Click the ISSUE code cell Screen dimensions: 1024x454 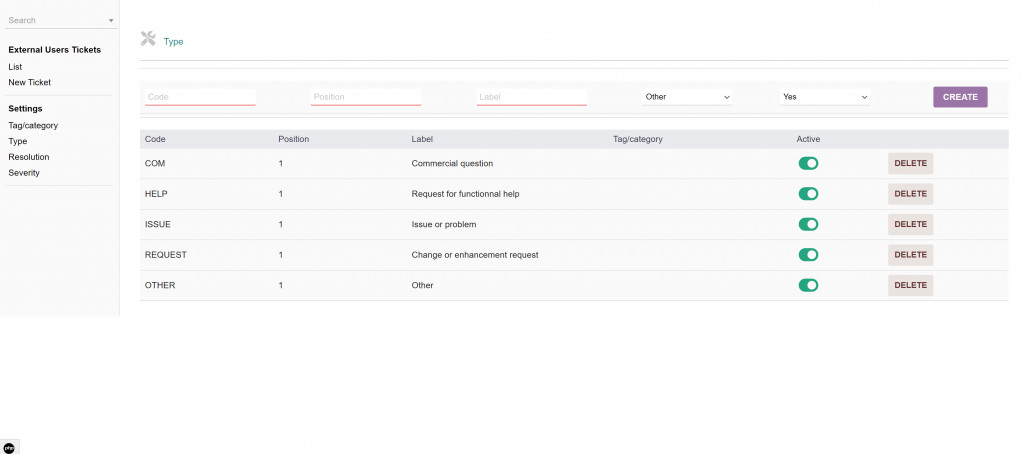pyautogui.click(x=158, y=224)
